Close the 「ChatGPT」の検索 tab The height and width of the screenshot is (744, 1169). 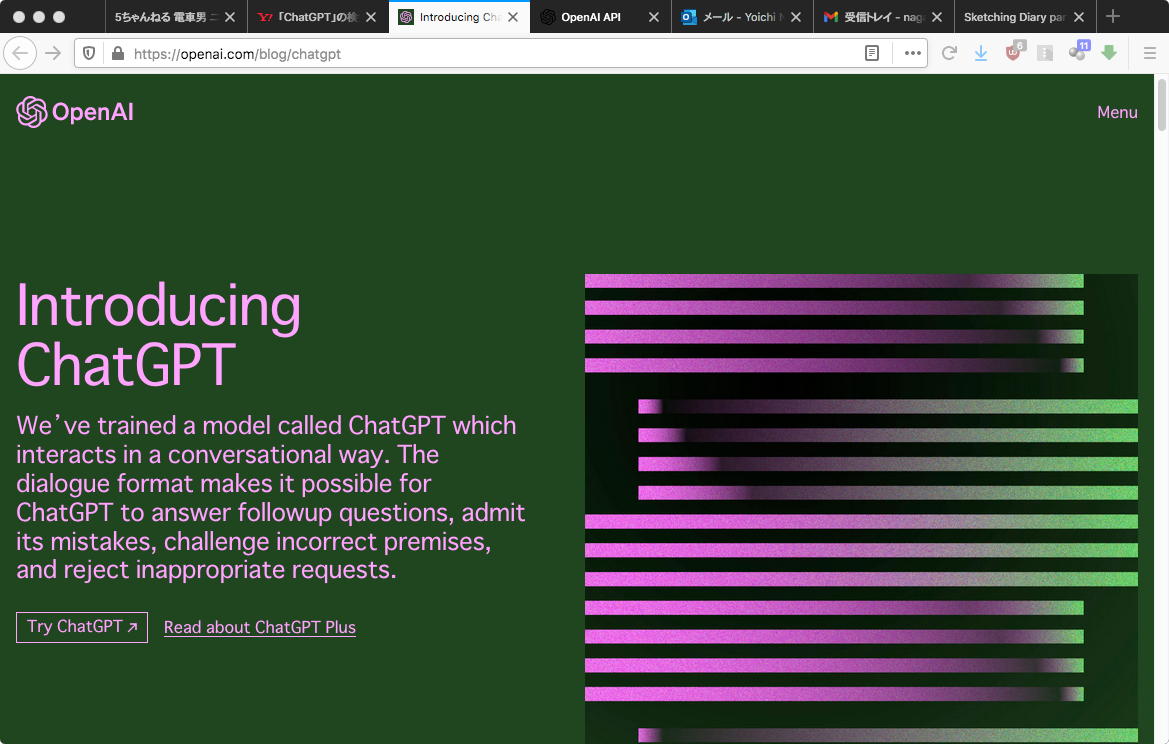[x=371, y=17]
